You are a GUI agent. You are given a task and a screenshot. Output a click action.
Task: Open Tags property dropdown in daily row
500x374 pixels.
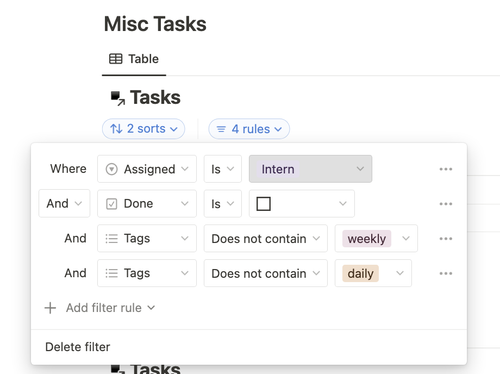147,273
